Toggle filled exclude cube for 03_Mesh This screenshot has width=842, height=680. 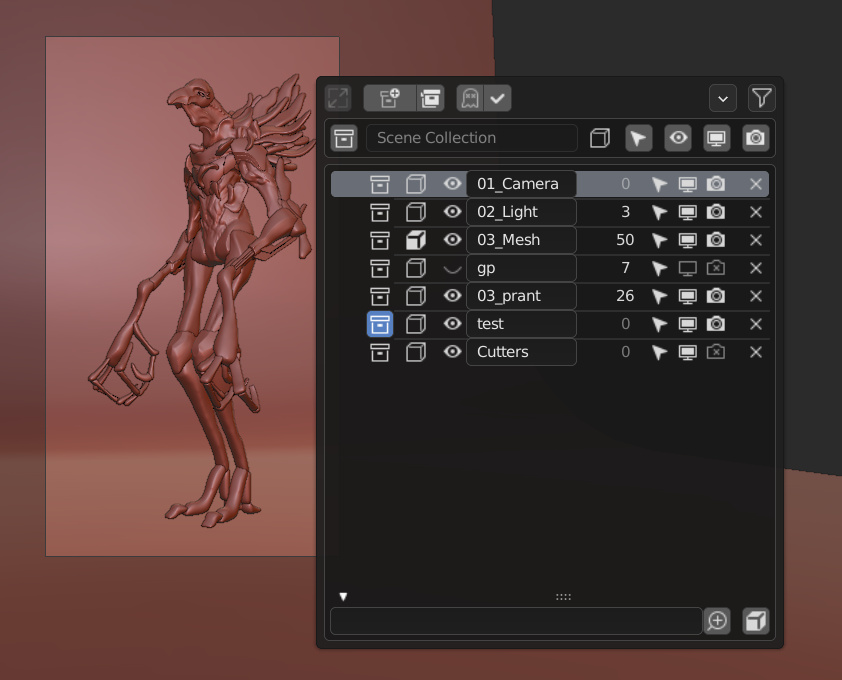tap(416, 240)
